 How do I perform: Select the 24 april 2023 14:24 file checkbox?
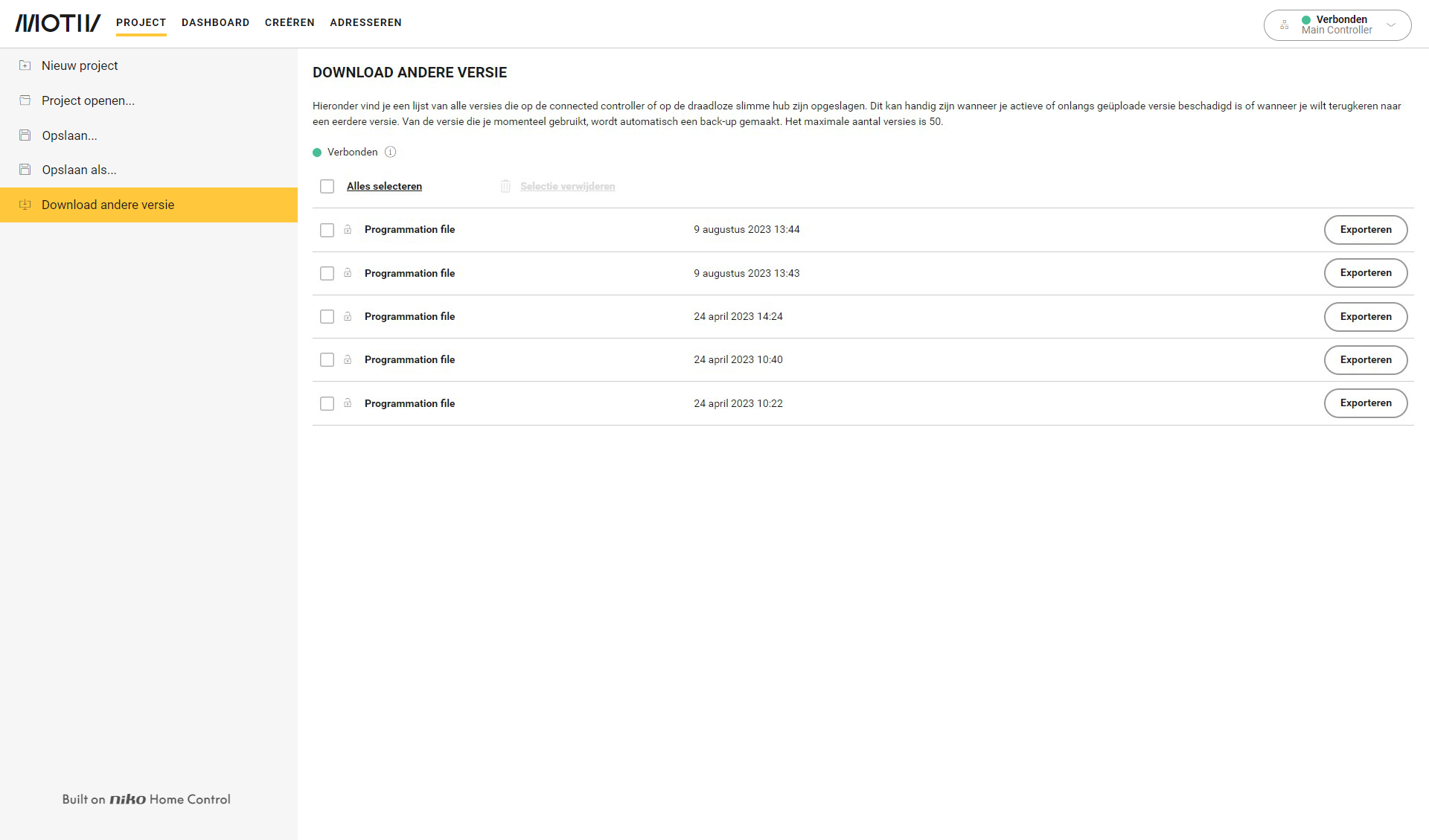pos(327,316)
